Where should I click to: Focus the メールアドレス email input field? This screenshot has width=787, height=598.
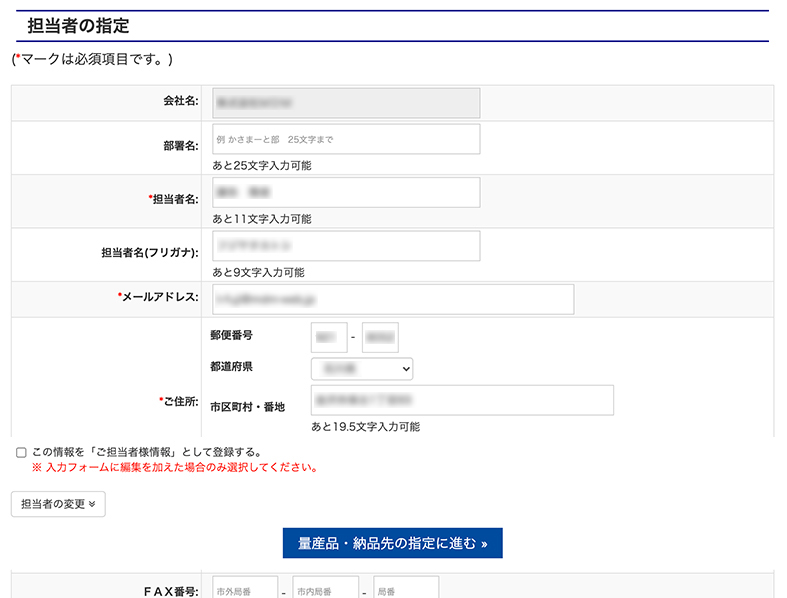(392, 299)
